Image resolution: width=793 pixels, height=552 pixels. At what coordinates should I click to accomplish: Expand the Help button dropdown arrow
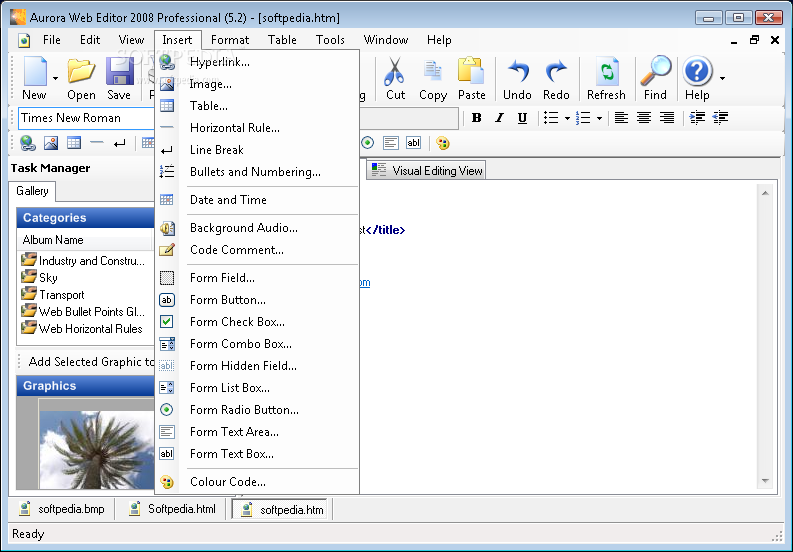pyautogui.click(x=722, y=78)
